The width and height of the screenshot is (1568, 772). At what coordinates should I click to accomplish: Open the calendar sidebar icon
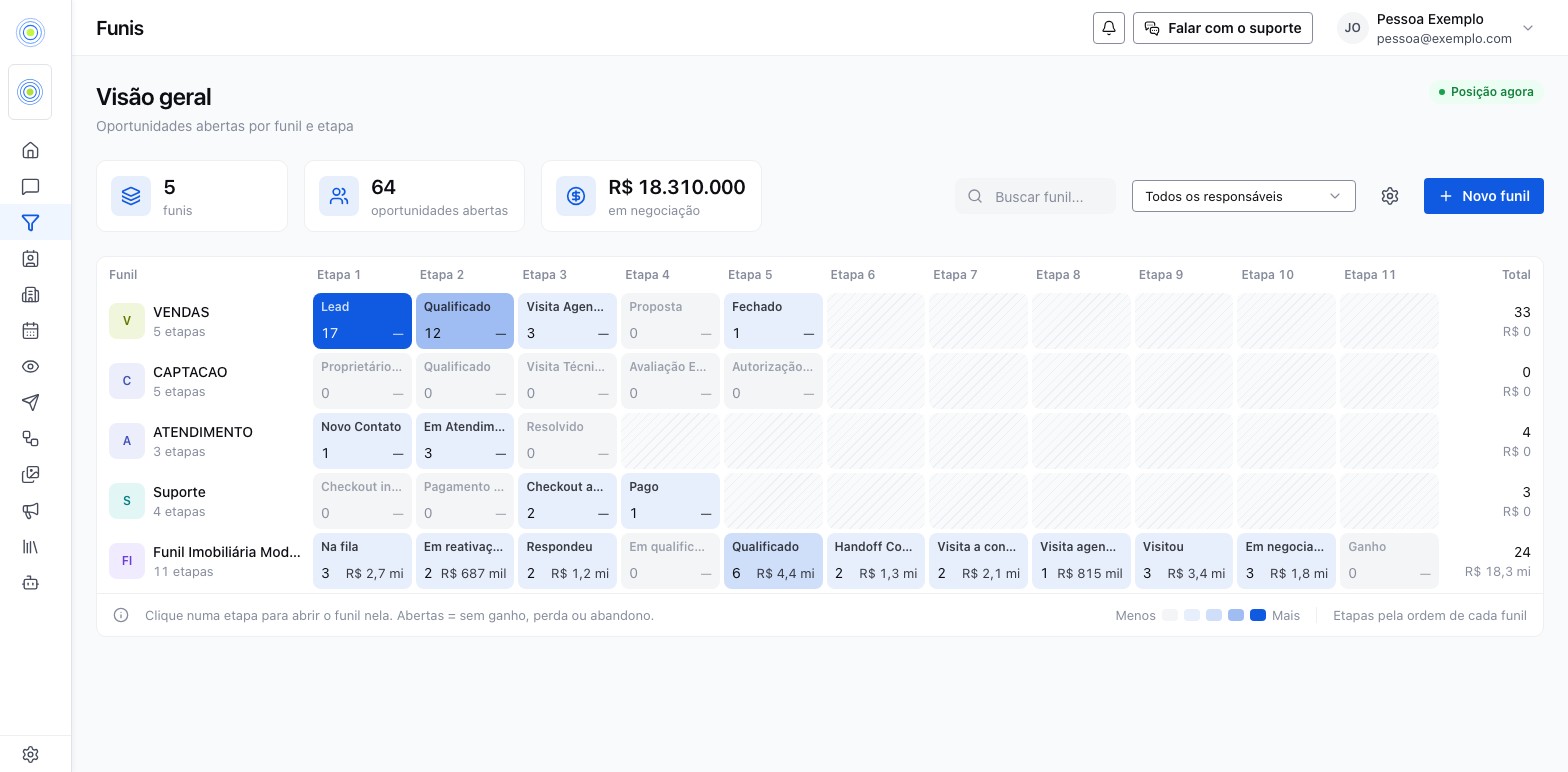click(31, 330)
